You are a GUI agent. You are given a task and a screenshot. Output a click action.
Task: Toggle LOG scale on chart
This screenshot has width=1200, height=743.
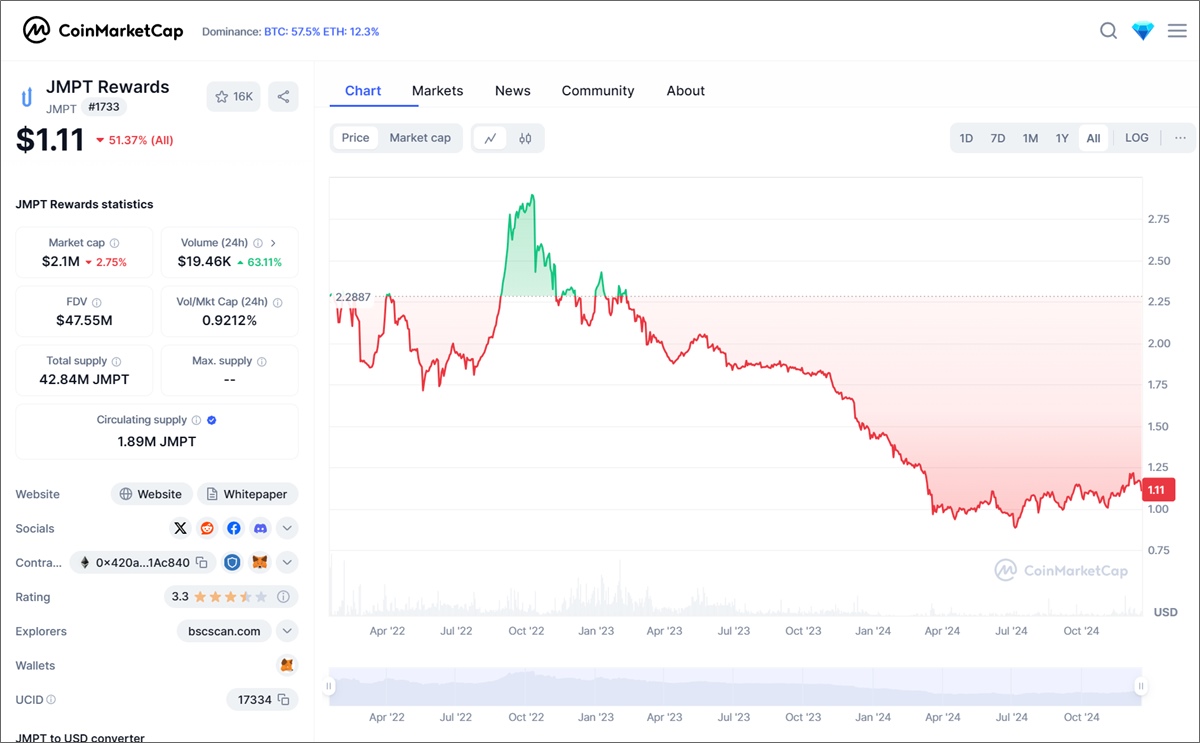[1137, 138]
